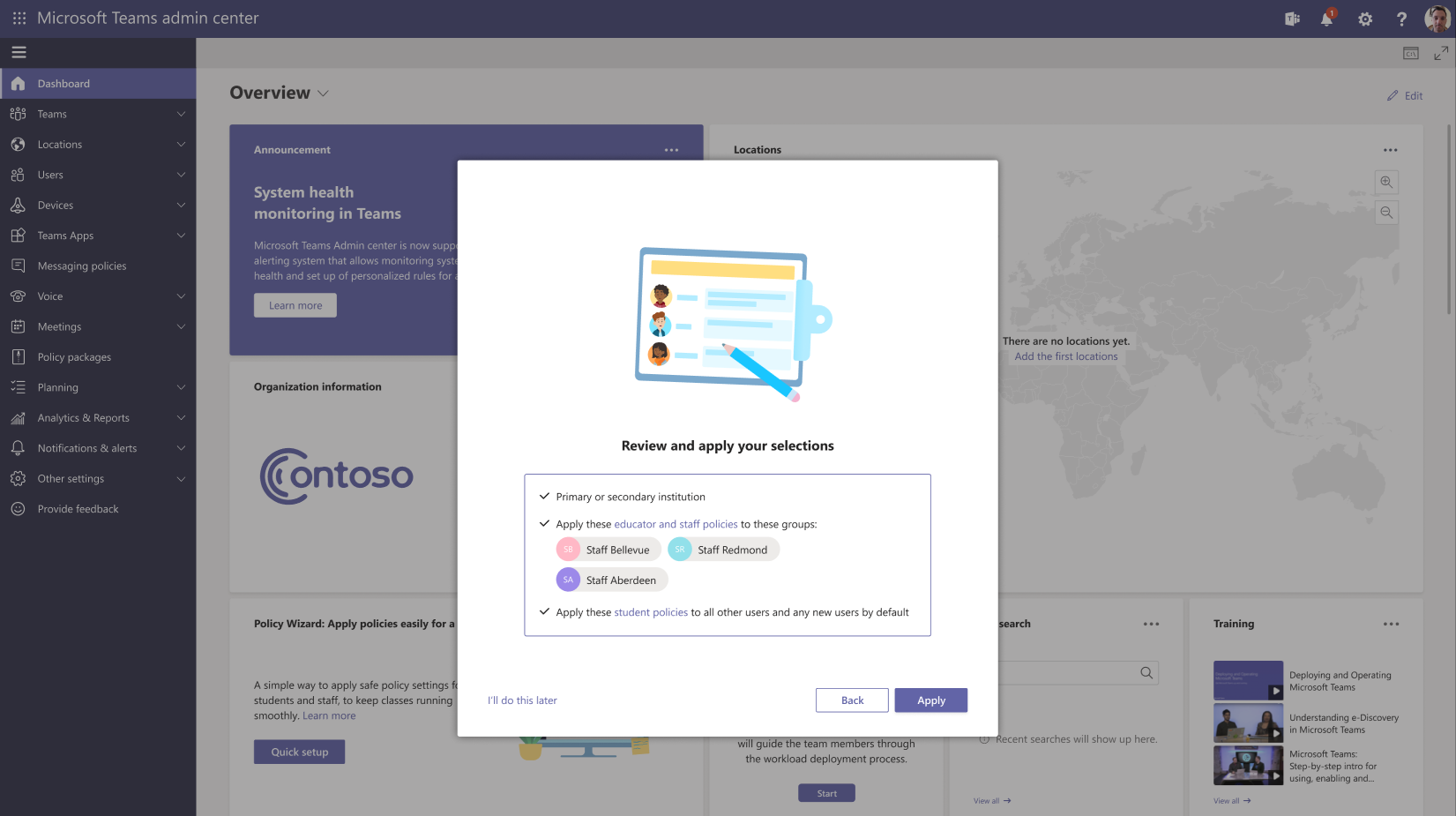This screenshot has width=1456, height=816.
Task: Open the Overview dropdown
Action: point(323,93)
